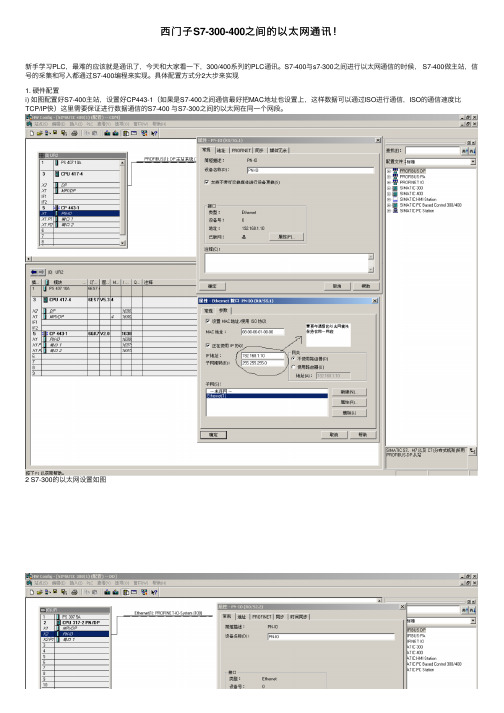Toggle the IP protocol in use checkbox

208,346
